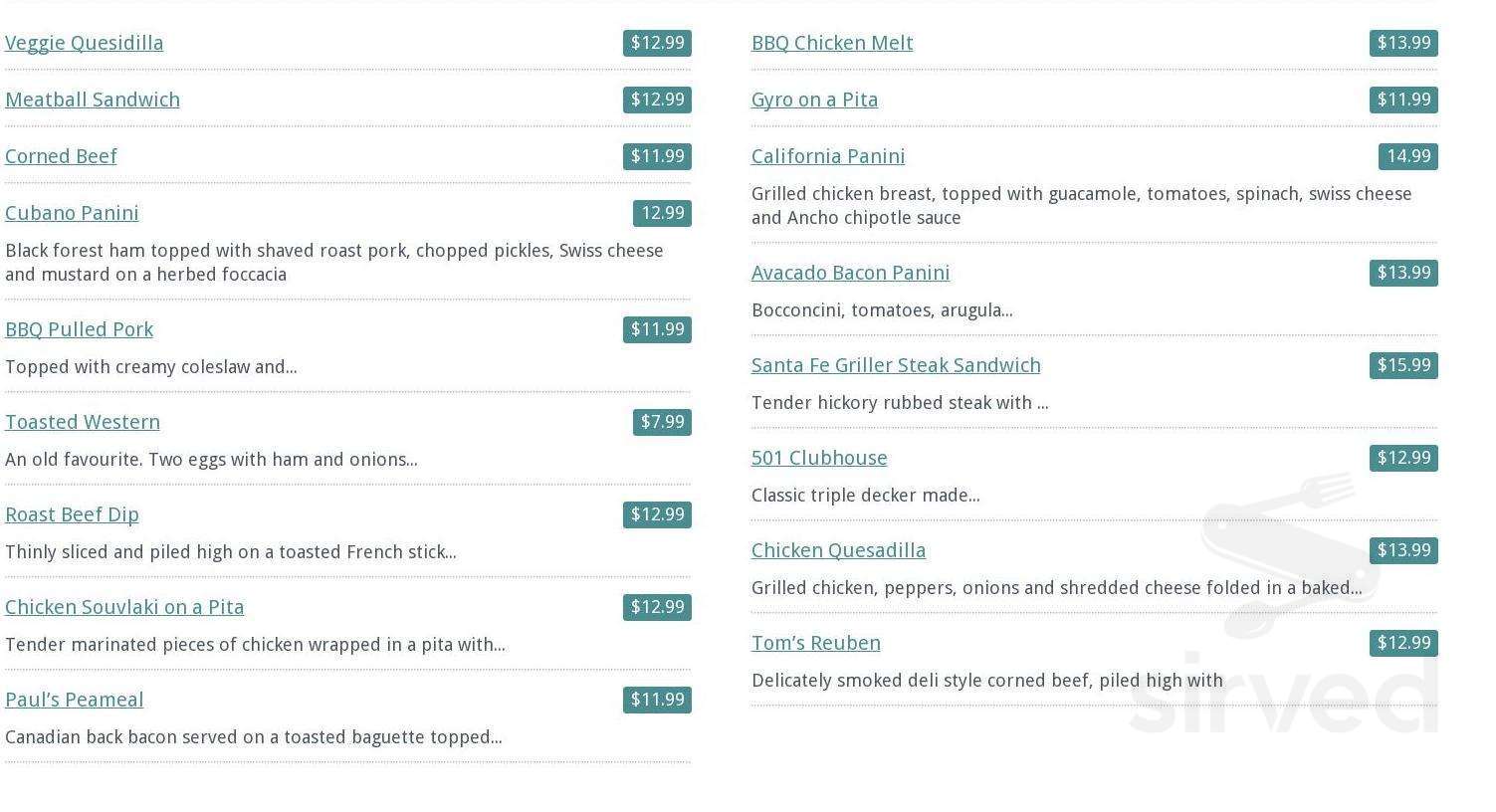Select the Cubano Panini link

72,213
